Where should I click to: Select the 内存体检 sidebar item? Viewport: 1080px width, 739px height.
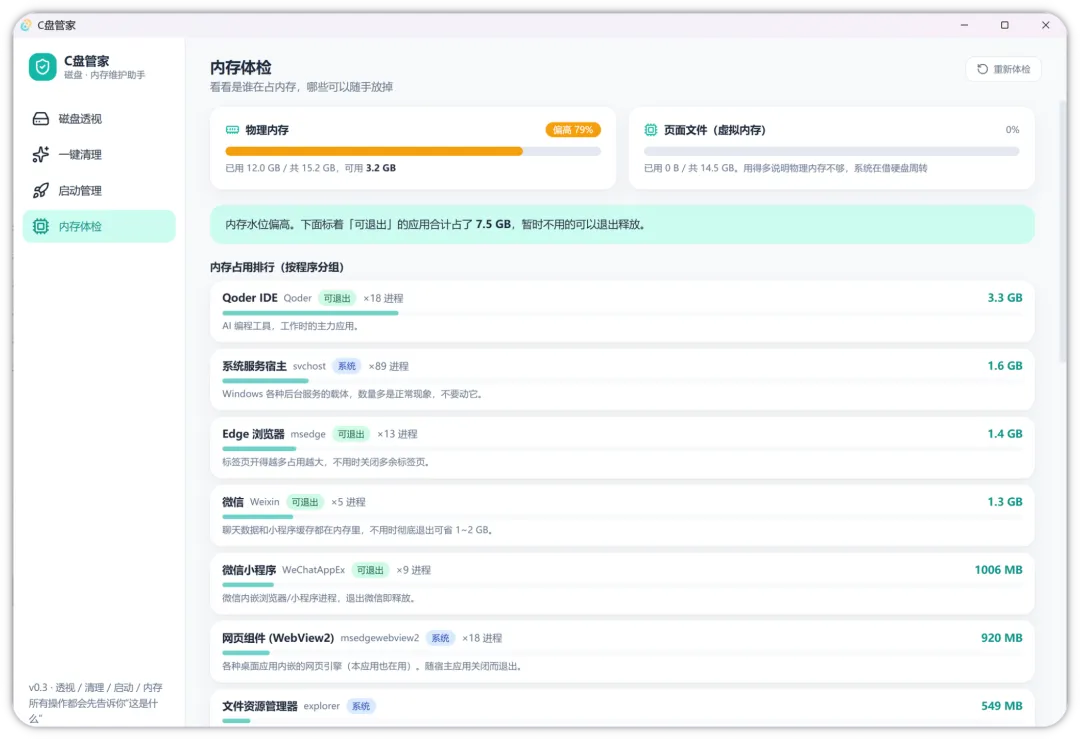pos(99,226)
